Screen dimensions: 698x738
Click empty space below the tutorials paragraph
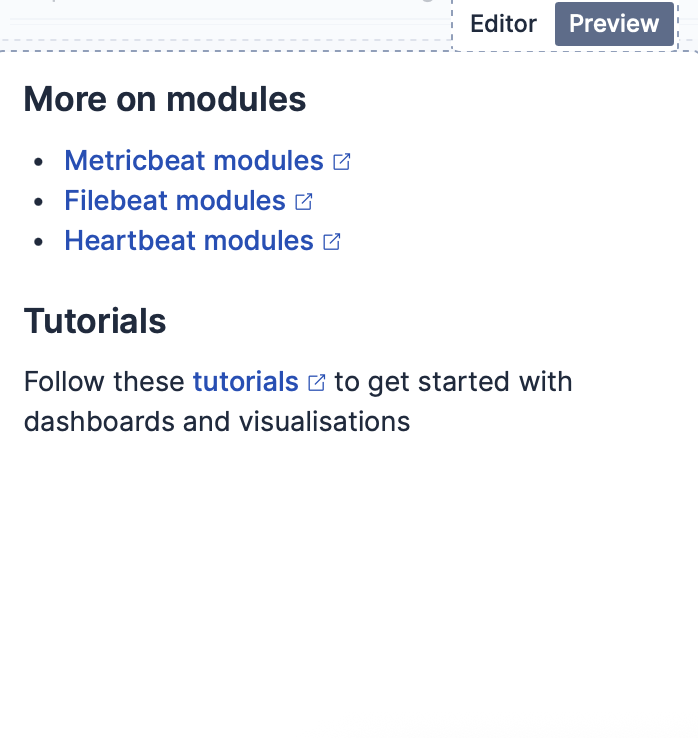[349, 580]
